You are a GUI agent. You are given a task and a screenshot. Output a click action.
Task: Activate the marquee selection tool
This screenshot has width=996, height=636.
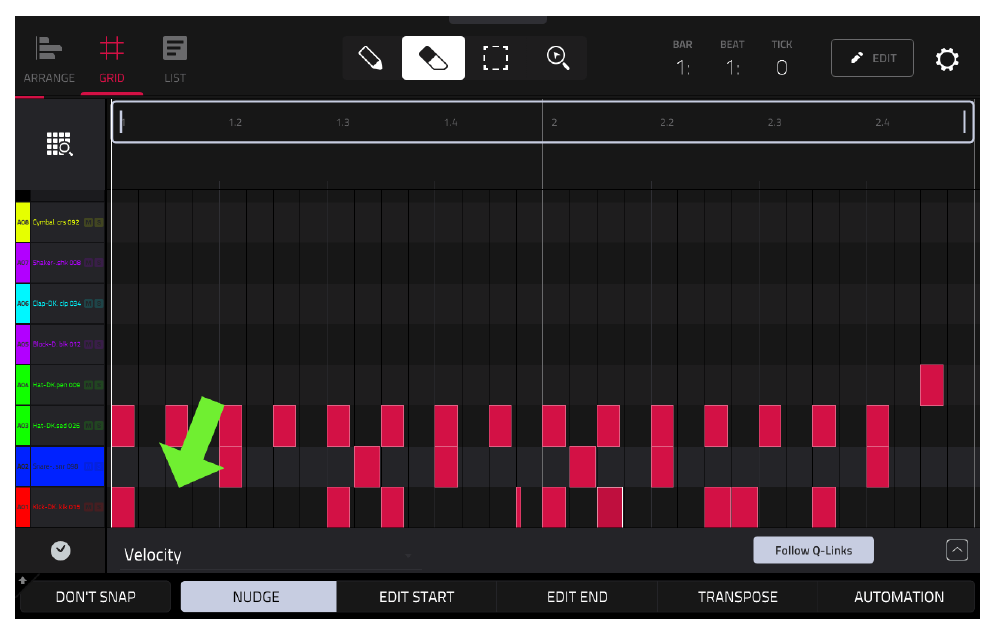point(495,58)
